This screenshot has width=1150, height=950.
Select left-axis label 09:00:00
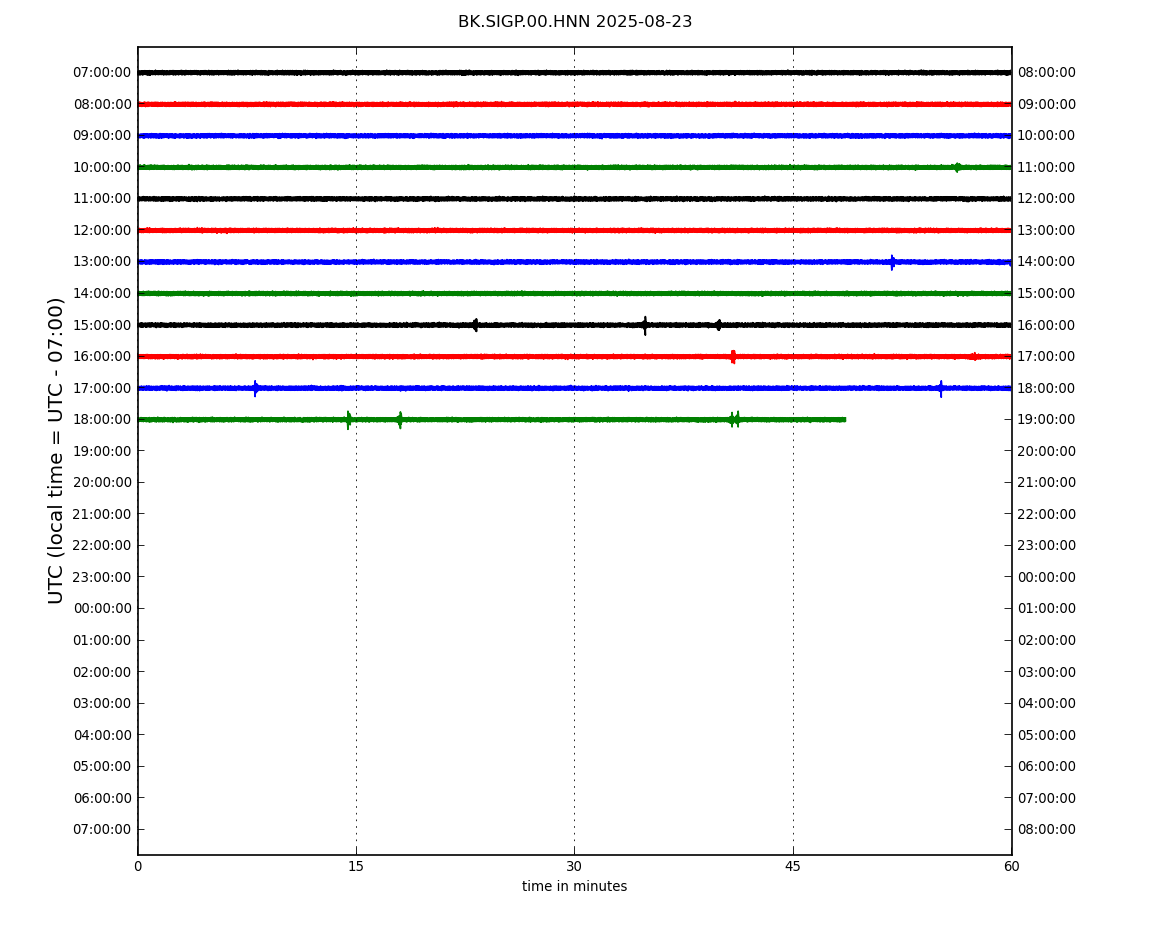click(102, 136)
